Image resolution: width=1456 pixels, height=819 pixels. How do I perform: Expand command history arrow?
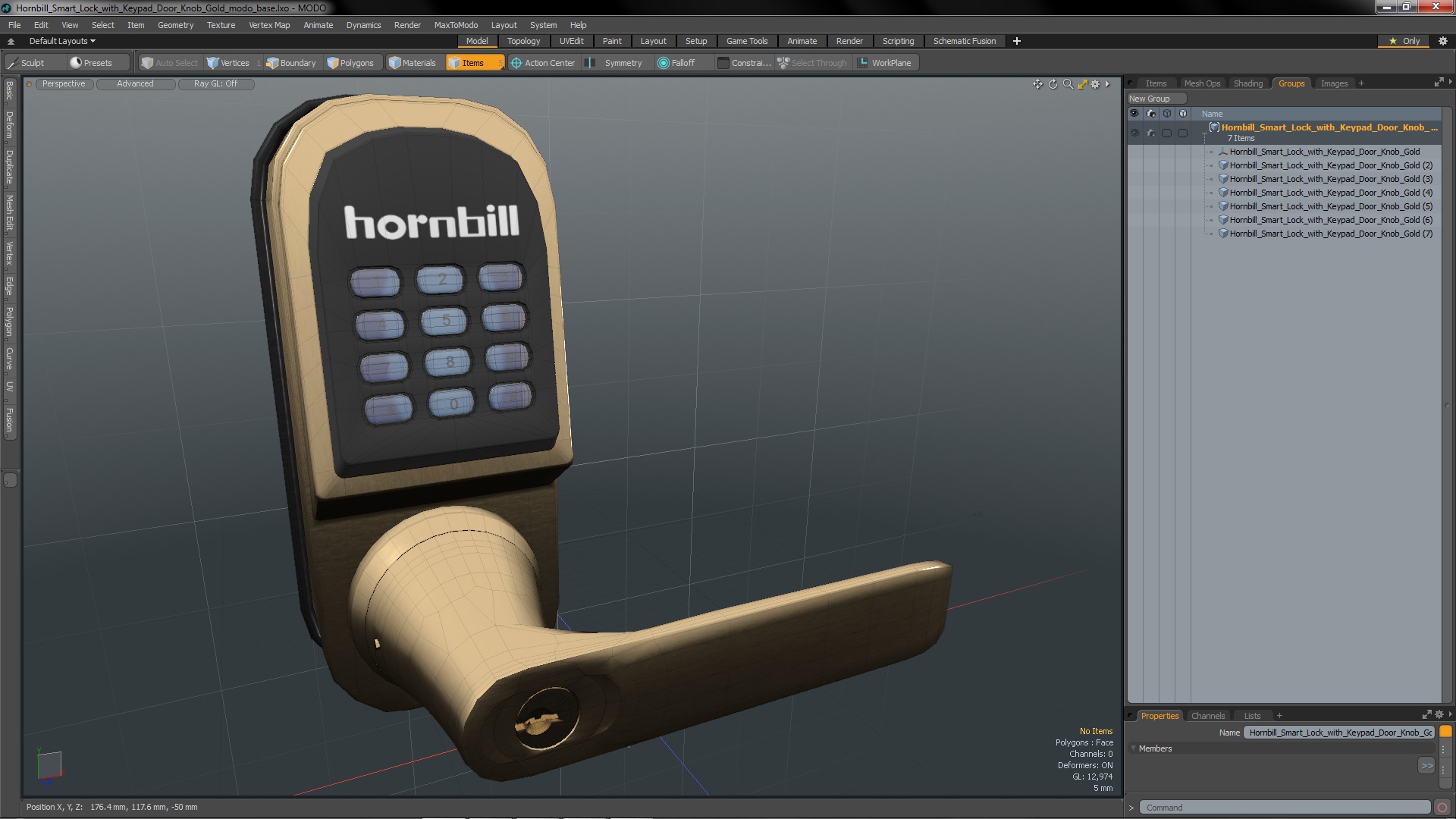(x=1131, y=808)
